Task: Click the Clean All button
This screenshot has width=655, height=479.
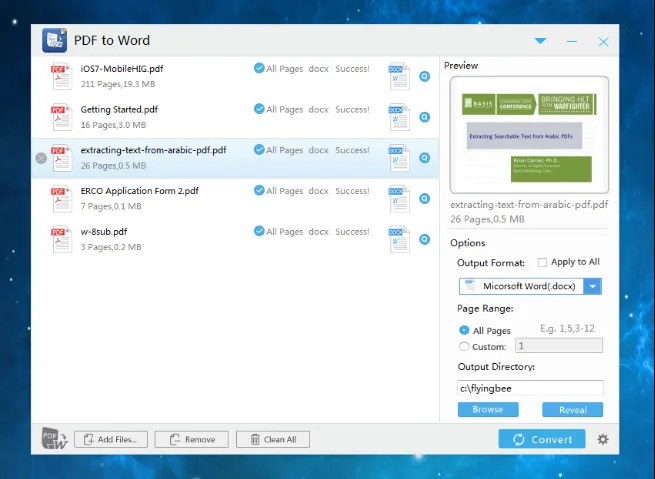Action: pos(273,439)
